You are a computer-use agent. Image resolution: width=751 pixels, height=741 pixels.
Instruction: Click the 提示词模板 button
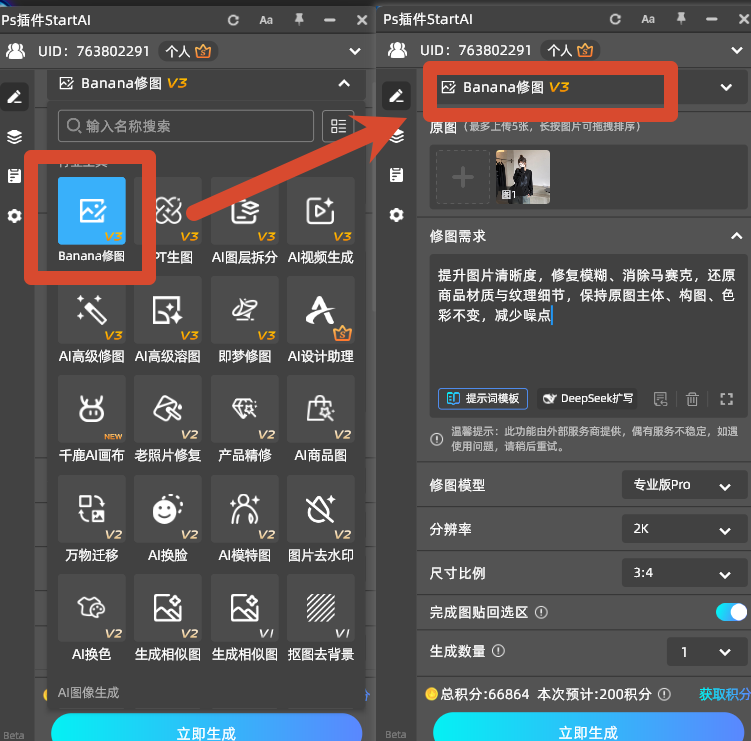click(x=483, y=399)
